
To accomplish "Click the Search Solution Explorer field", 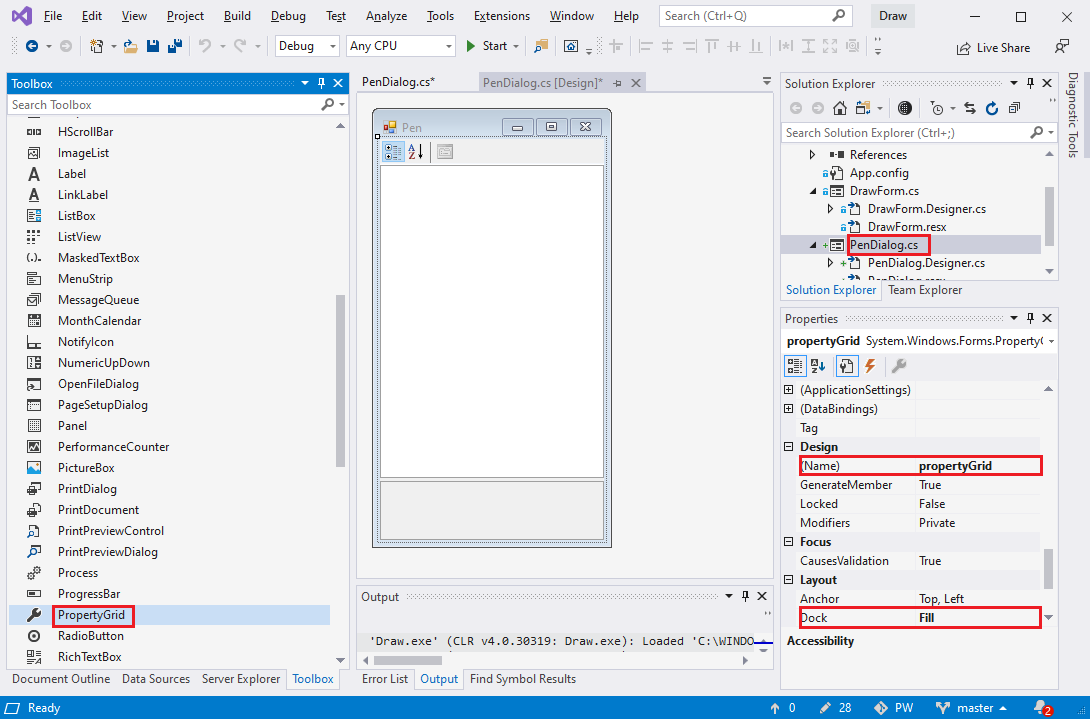I will click(x=906, y=132).
